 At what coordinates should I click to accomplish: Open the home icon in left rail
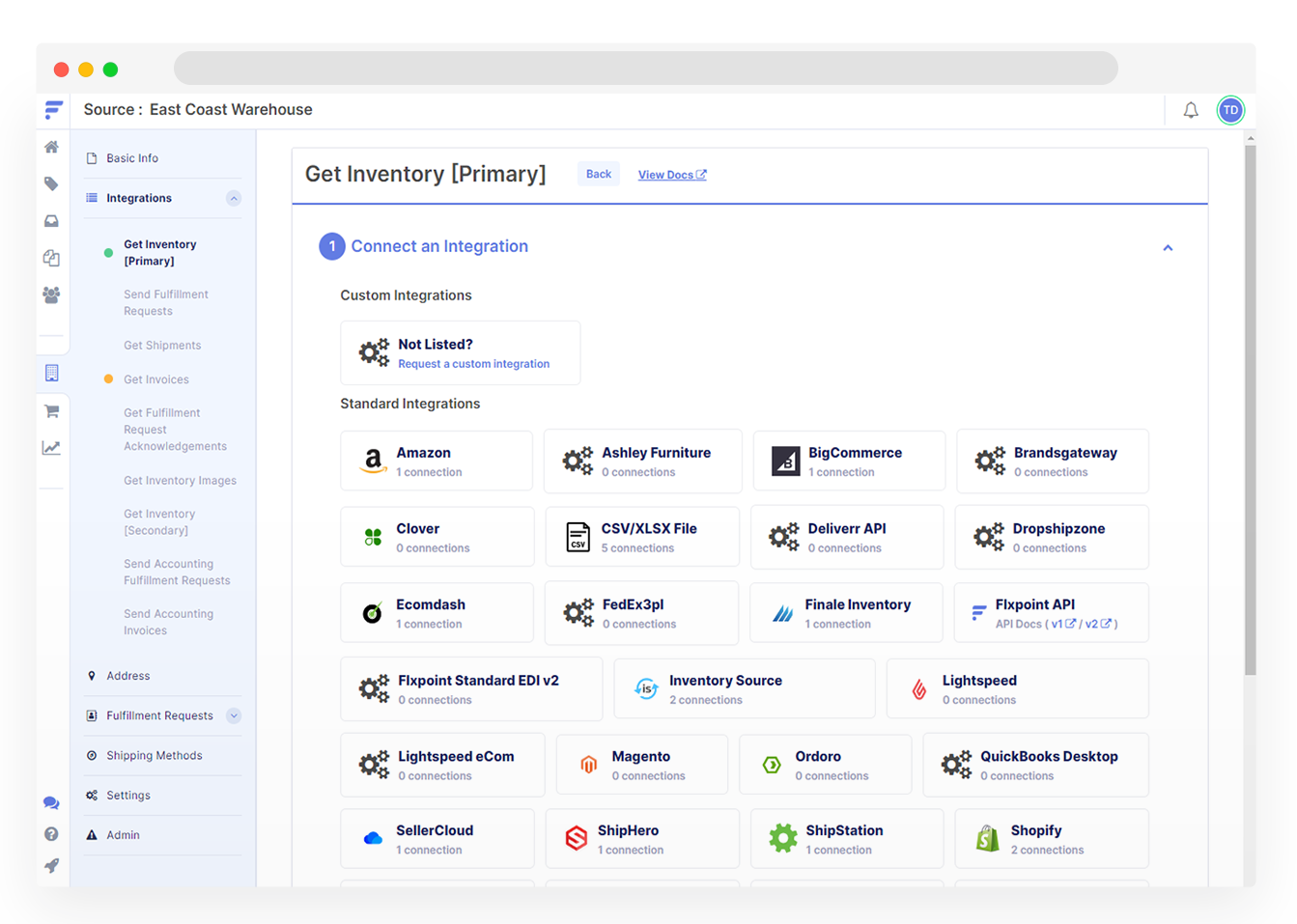(x=51, y=147)
